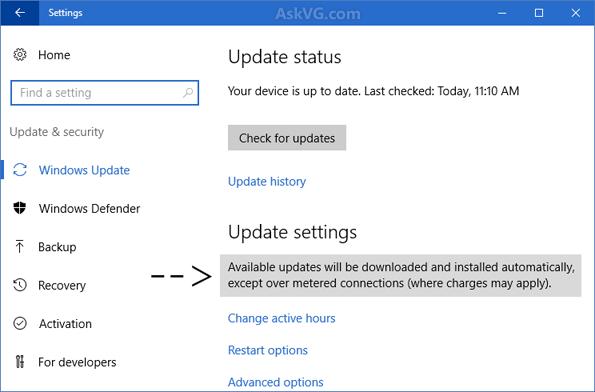The width and height of the screenshot is (595, 392).
Task: Click the Backup upload arrow icon
Action: 20,247
